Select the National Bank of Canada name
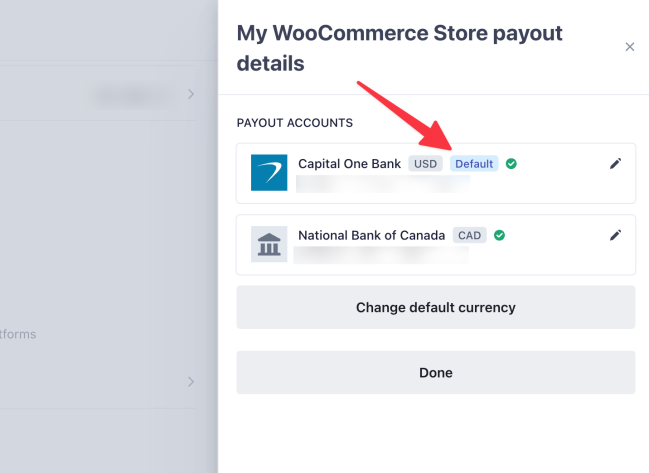This screenshot has width=649, height=473. [371, 236]
